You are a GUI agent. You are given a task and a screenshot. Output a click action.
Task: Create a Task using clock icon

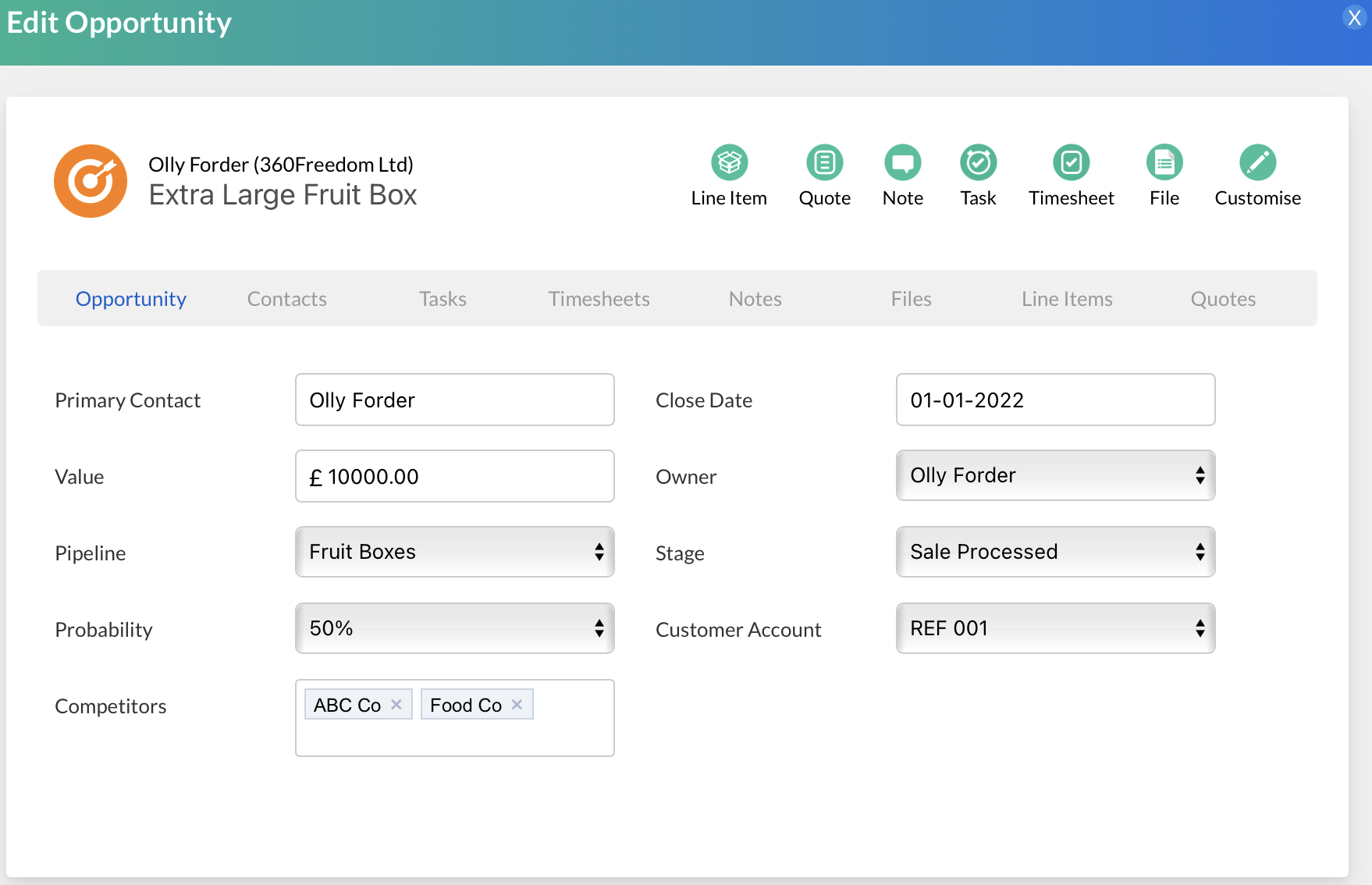pos(978,162)
